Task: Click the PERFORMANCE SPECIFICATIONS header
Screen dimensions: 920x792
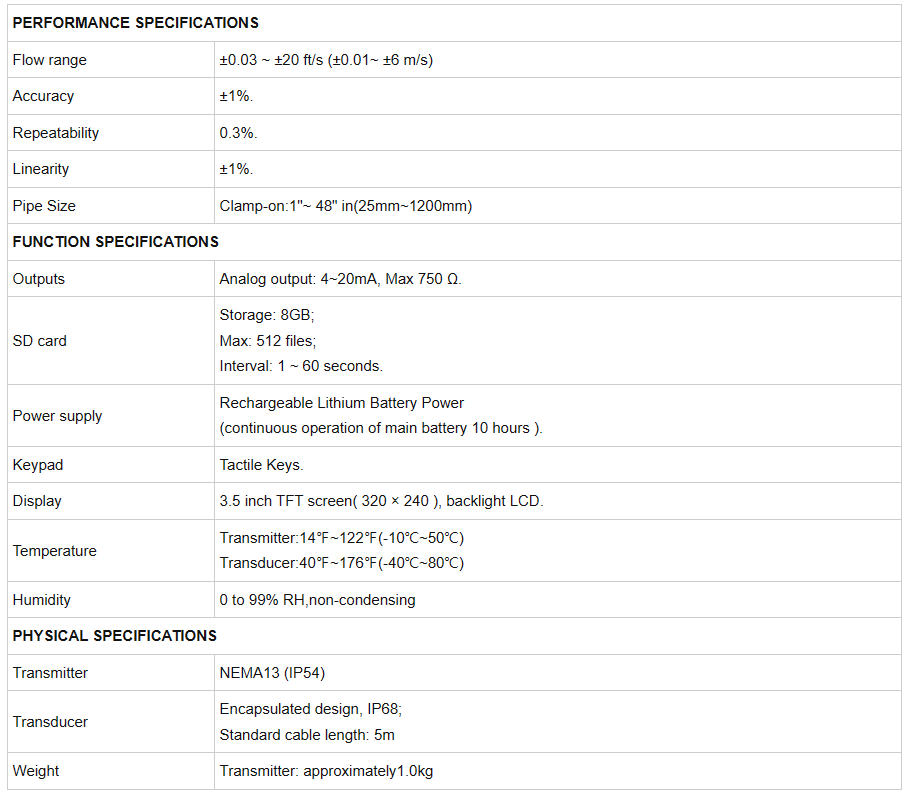Action: [136, 23]
